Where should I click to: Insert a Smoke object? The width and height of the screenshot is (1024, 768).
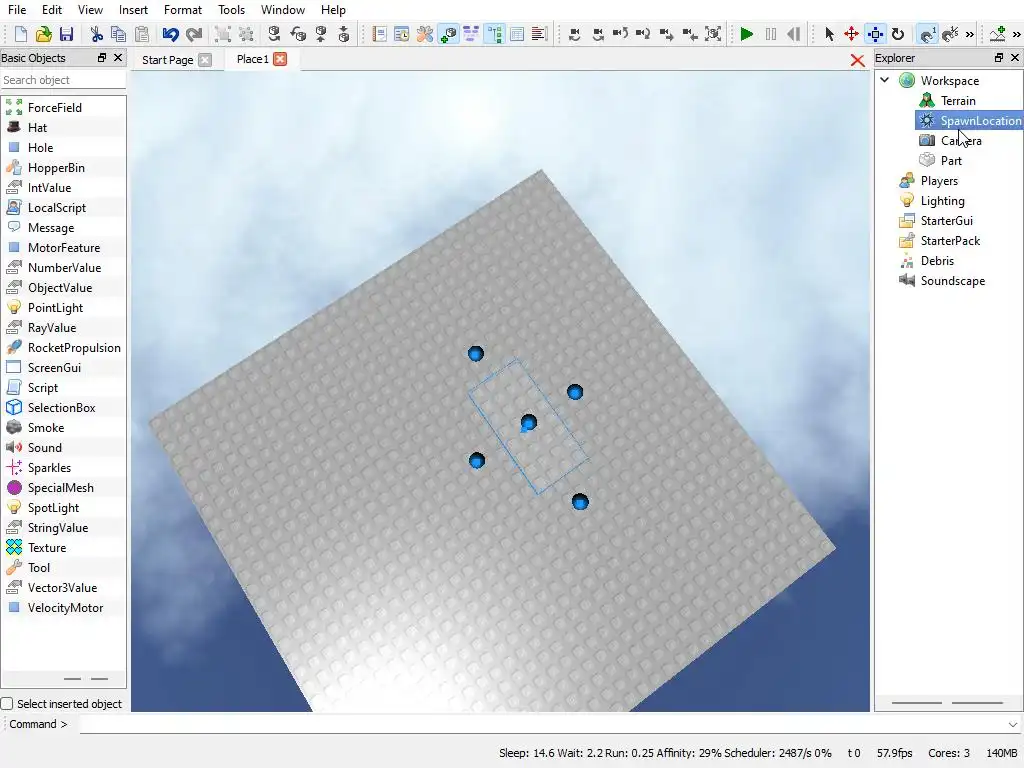pos(46,428)
